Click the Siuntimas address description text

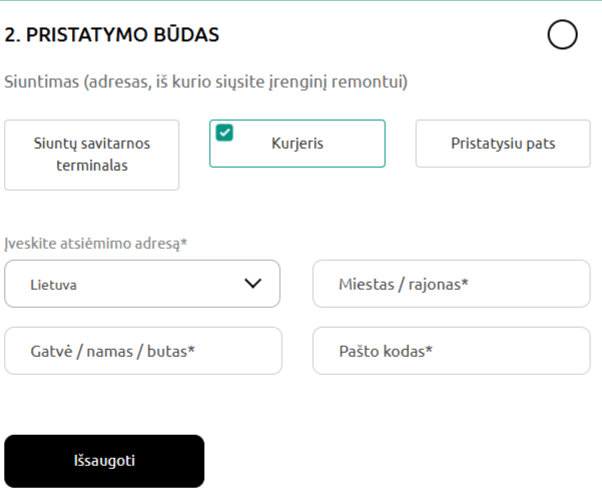(206, 81)
